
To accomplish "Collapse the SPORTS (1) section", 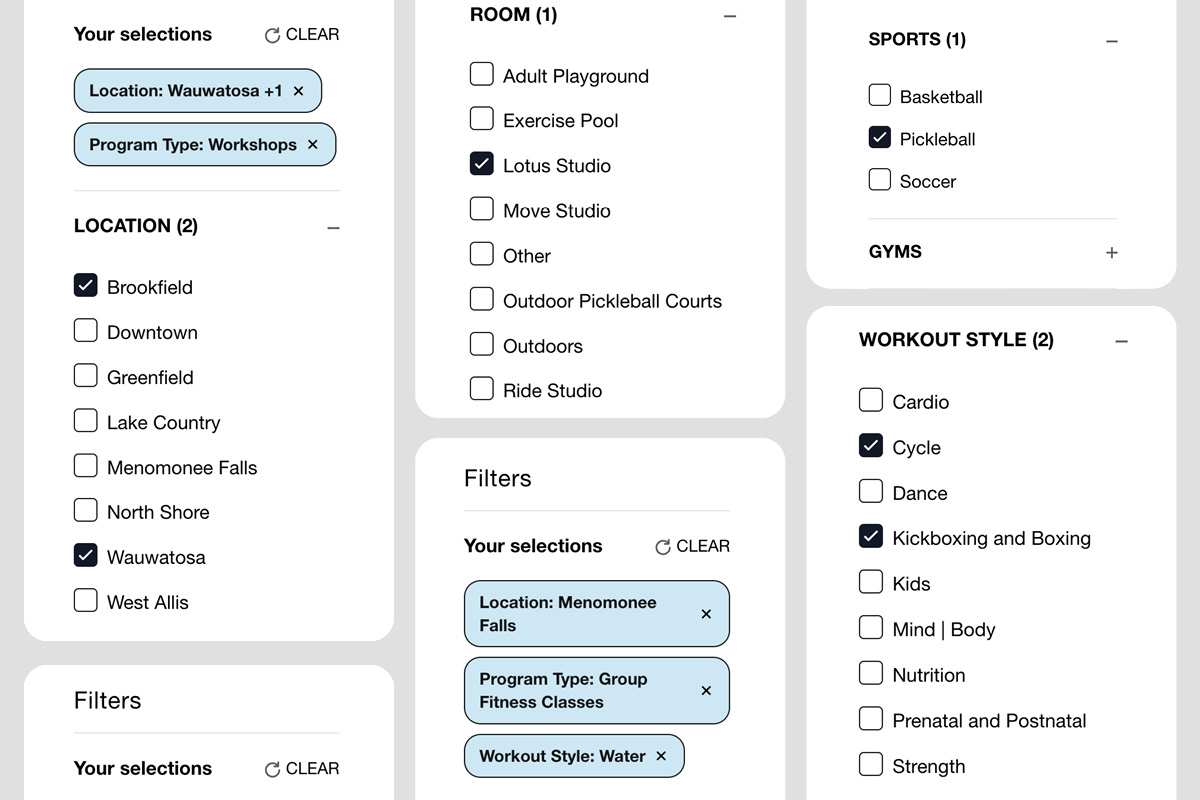I will coord(1112,41).
